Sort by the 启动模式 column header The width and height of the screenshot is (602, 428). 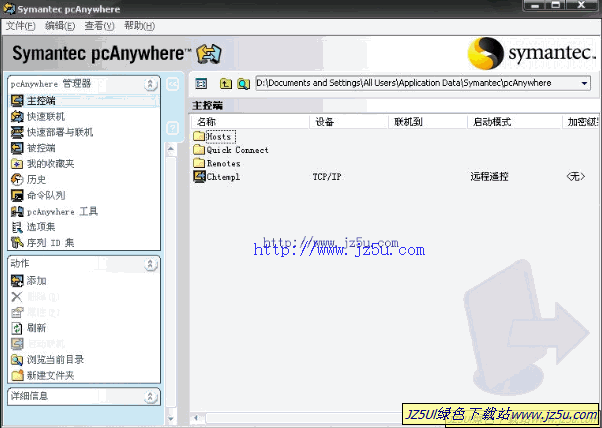pyautogui.click(x=515, y=122)
